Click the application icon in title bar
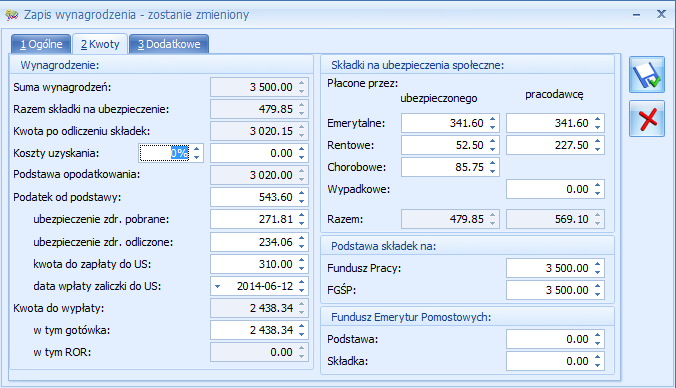This screenshot has width=676, height=388. (12, 15)
